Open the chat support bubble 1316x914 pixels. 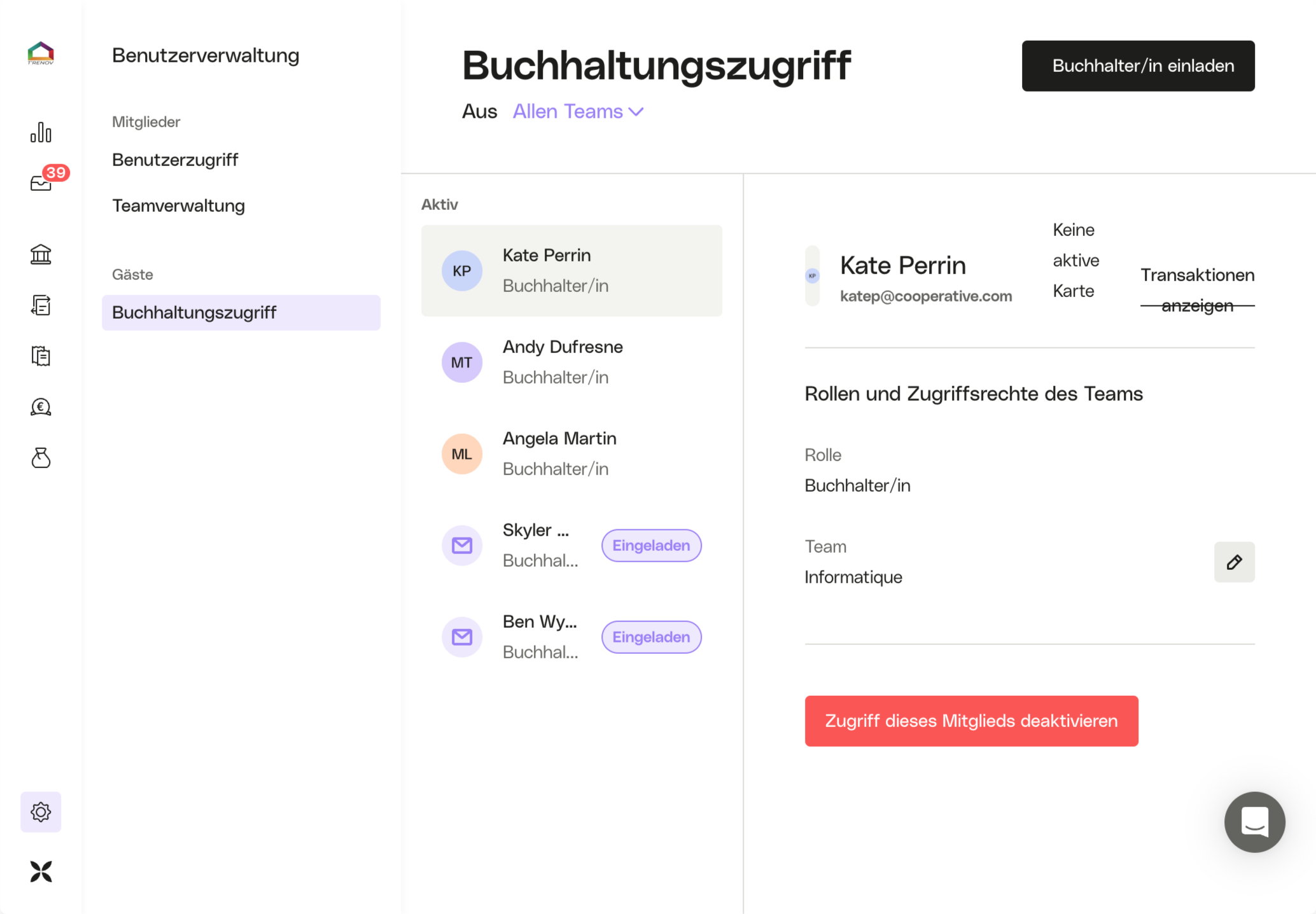1254,822
